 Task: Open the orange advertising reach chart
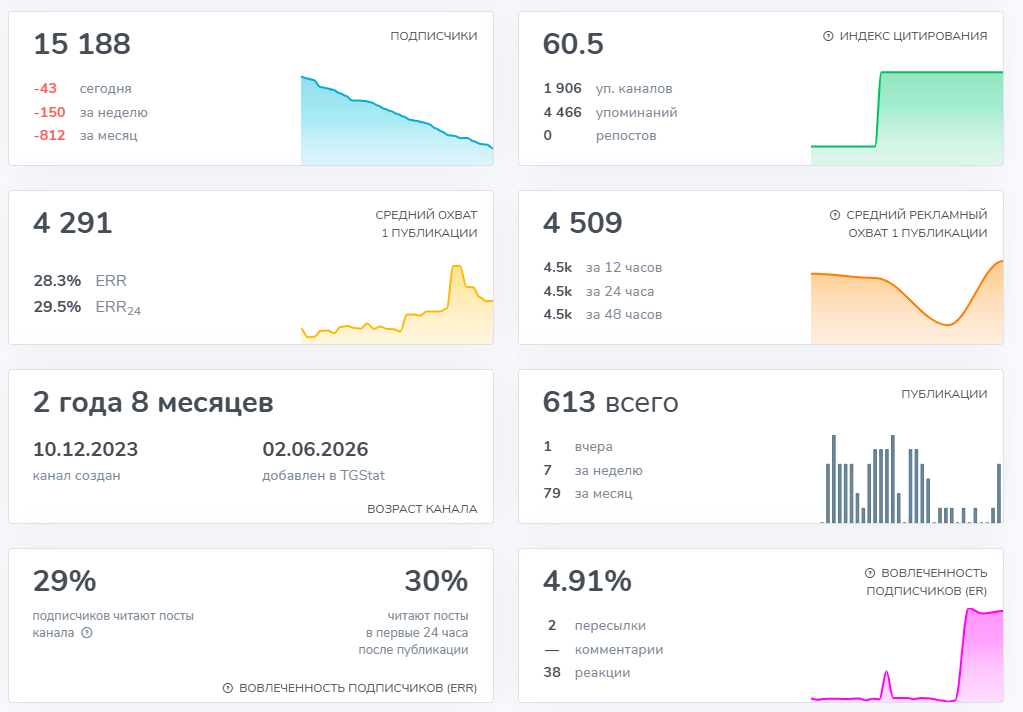907,302
